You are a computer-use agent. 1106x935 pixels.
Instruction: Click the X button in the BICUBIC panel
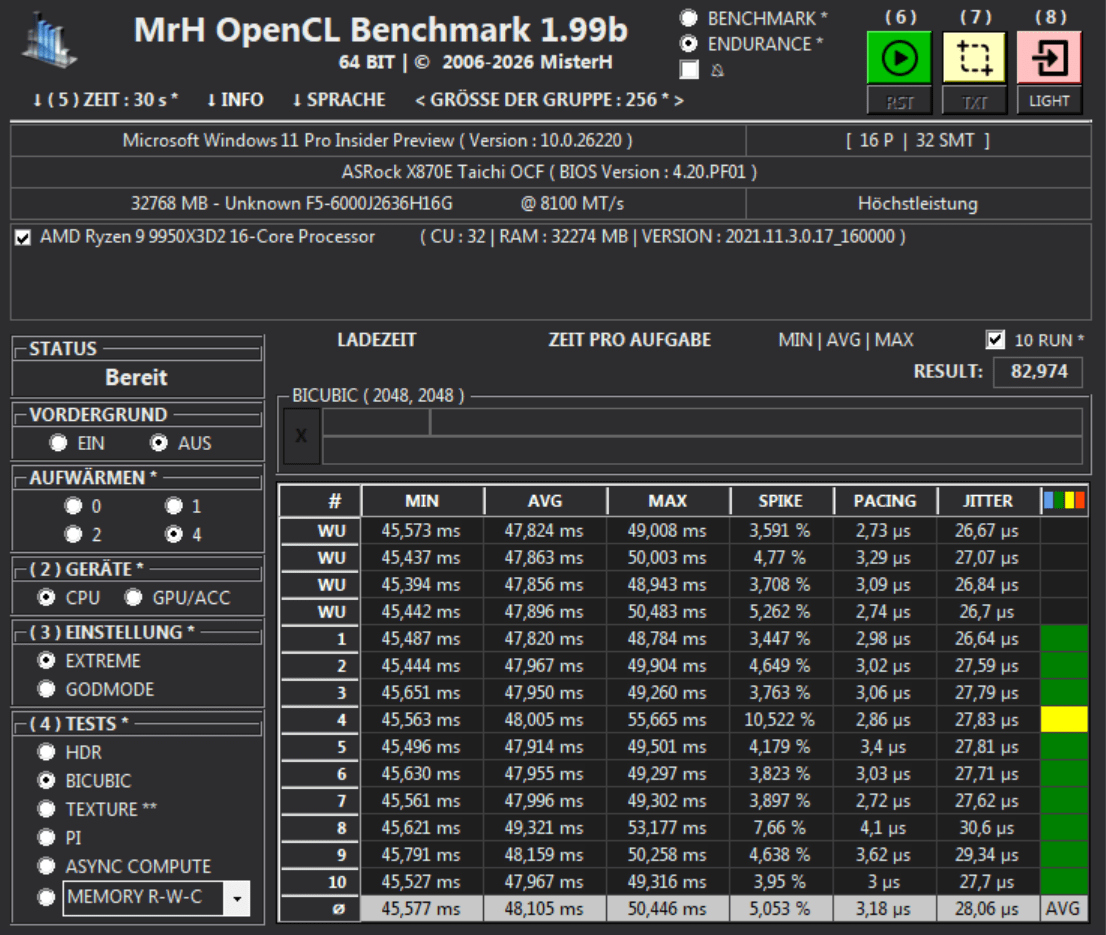pos(301,436)
